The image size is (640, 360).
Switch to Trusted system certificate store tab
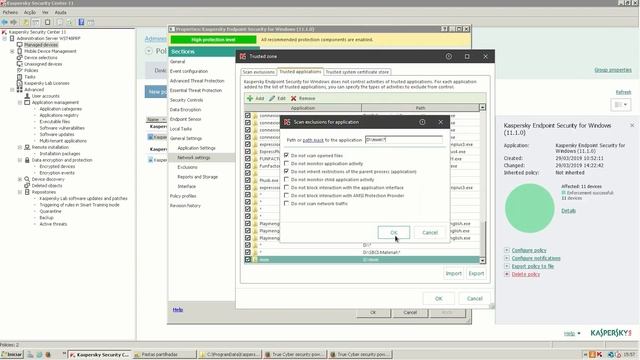pos(357,72)
